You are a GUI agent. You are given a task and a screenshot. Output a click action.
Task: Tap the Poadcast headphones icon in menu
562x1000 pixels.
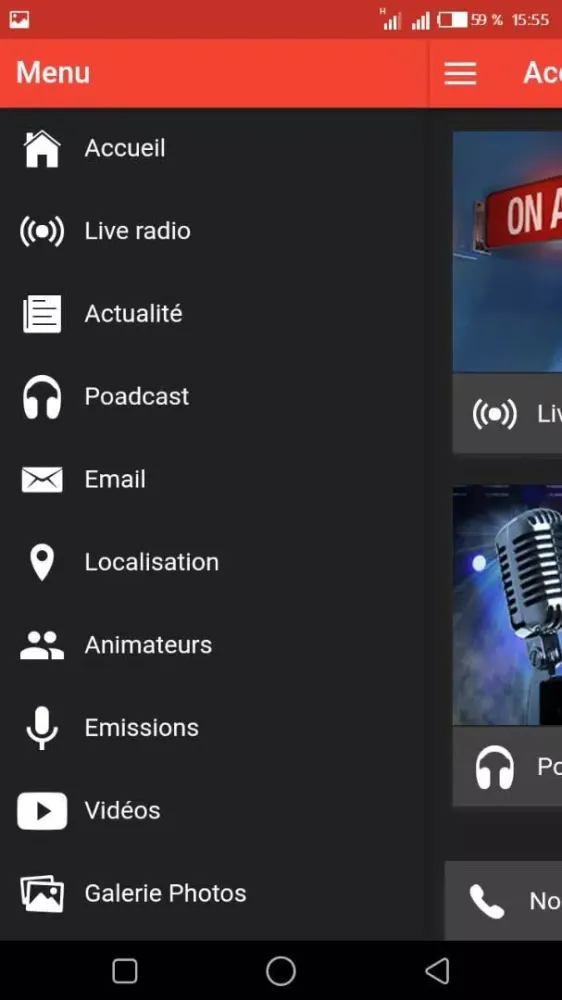click(x=42, y=397)
